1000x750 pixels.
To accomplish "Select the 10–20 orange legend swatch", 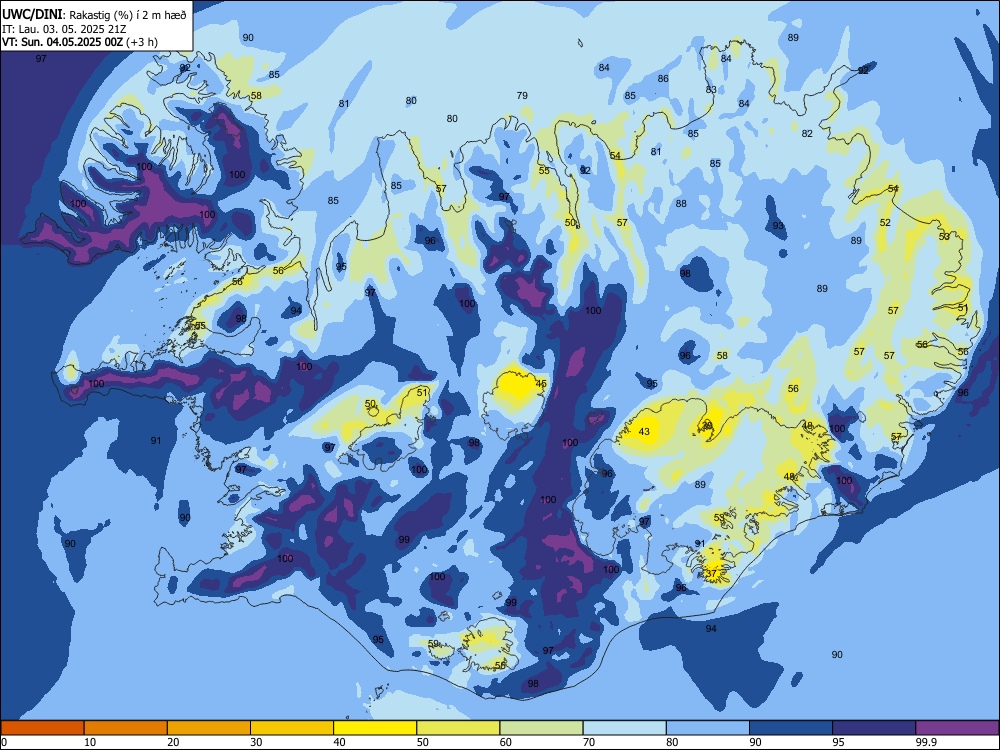I will (x=126, y=728).
